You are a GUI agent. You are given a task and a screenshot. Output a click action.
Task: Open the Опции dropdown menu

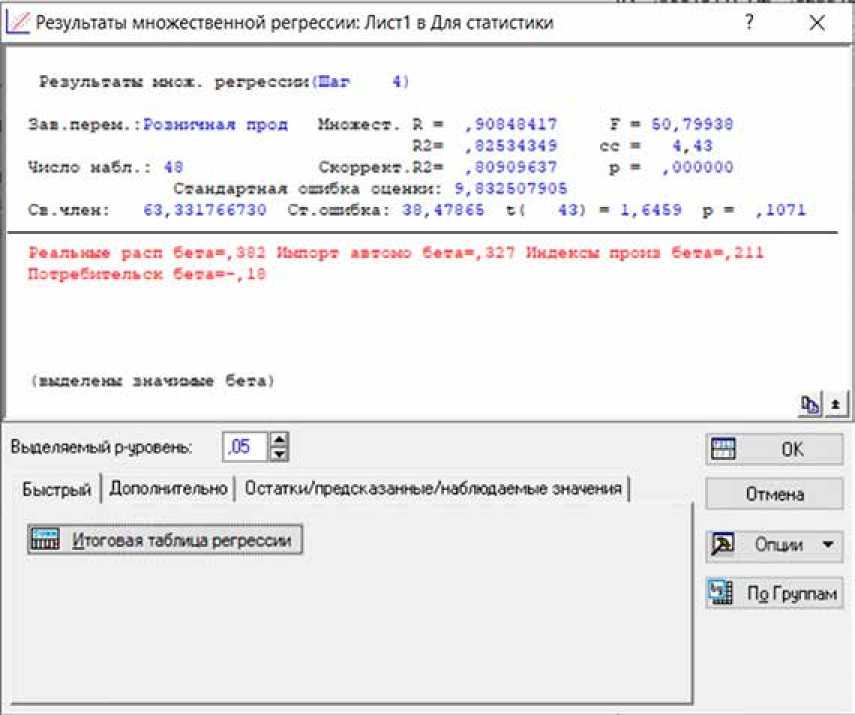[x=774, y=544]
